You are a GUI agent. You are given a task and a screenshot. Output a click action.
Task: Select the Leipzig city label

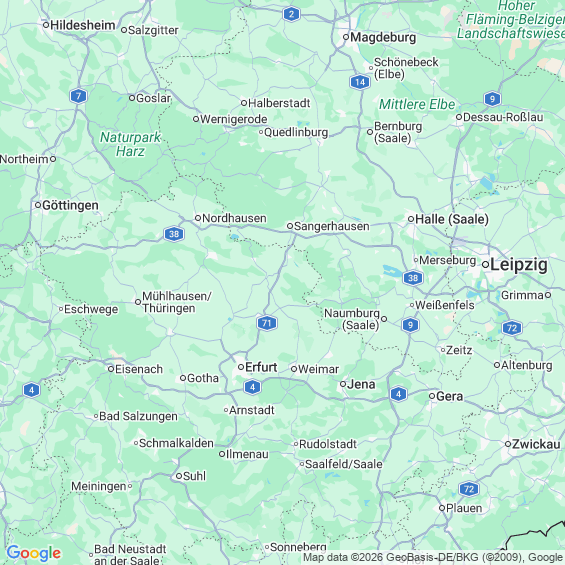click(x=519, y=265)
